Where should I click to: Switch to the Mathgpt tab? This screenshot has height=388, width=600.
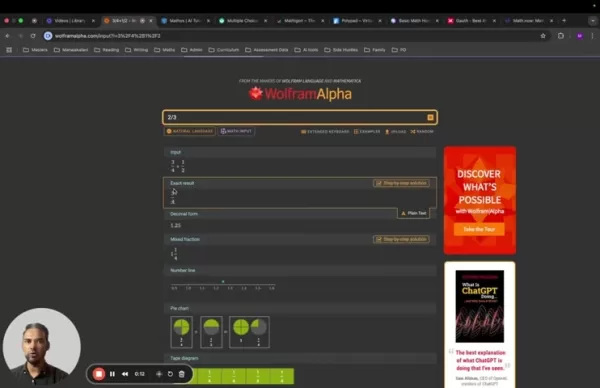pos(300,21)
